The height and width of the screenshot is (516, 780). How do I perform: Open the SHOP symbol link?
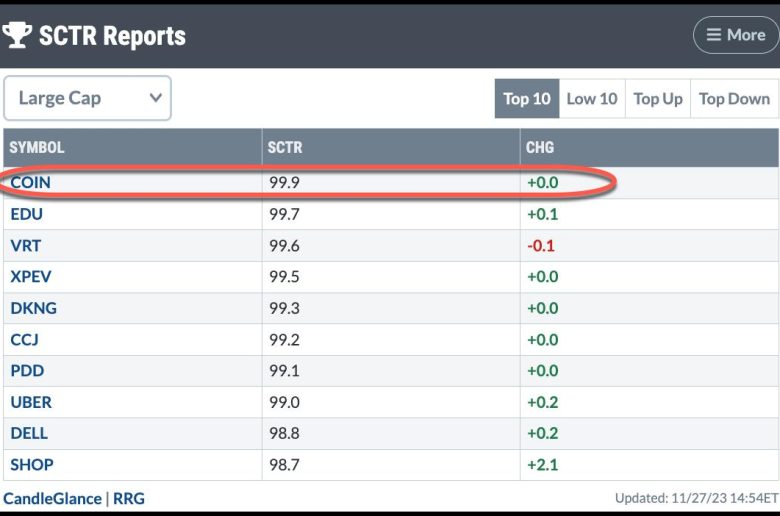point(32,465)
